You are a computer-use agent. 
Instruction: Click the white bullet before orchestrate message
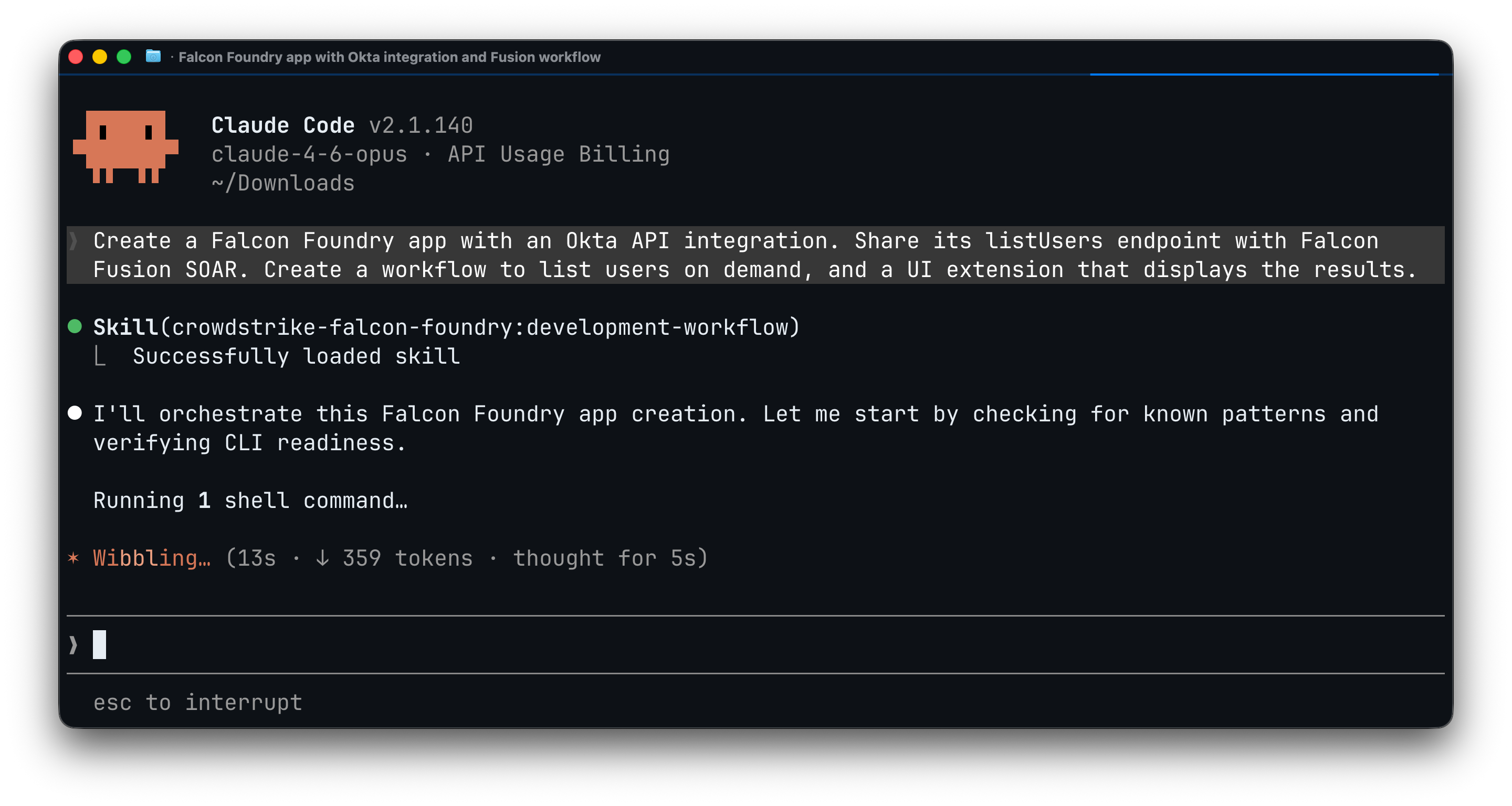point(75,413)
